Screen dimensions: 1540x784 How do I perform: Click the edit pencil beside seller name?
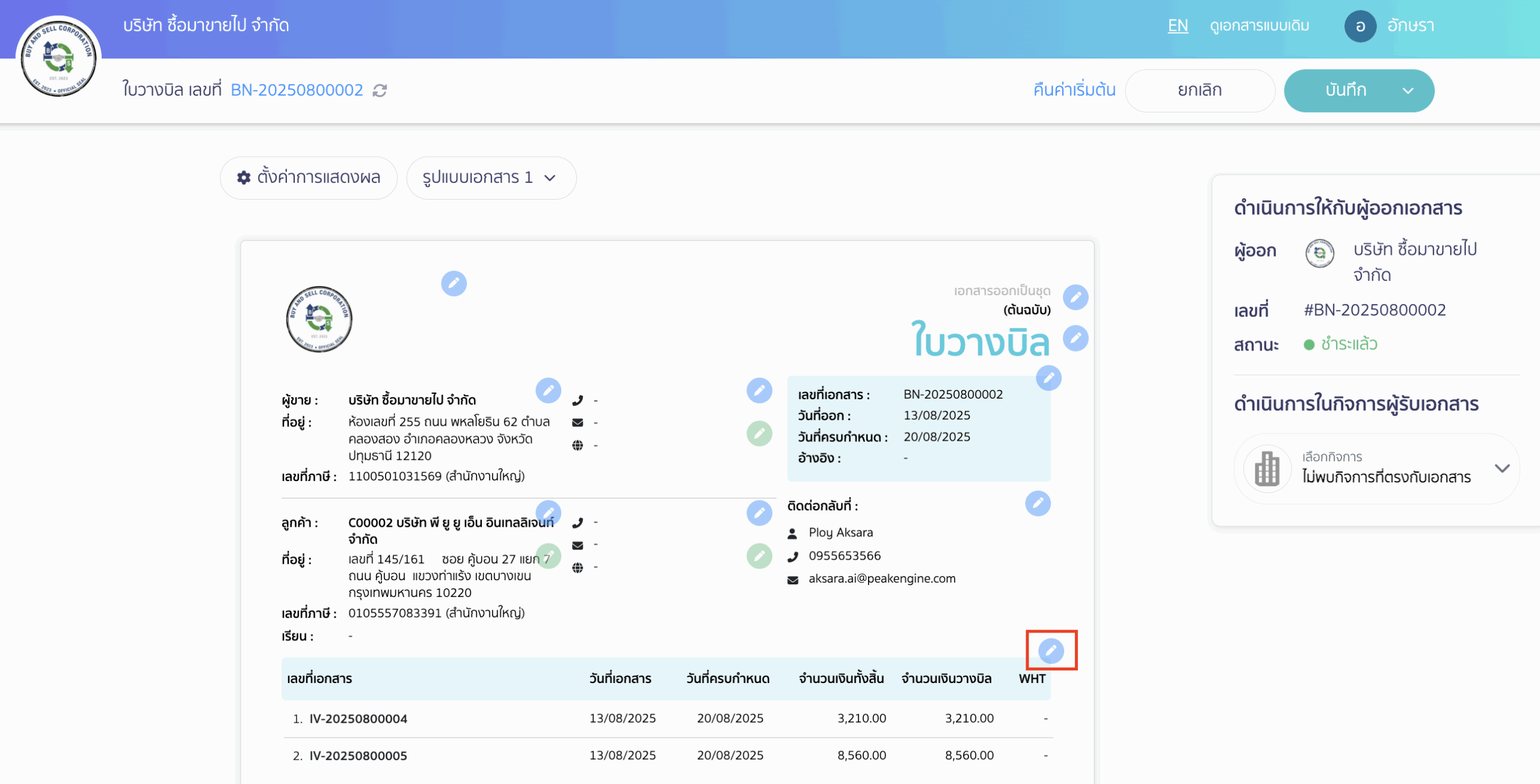[x=548, y=391]
